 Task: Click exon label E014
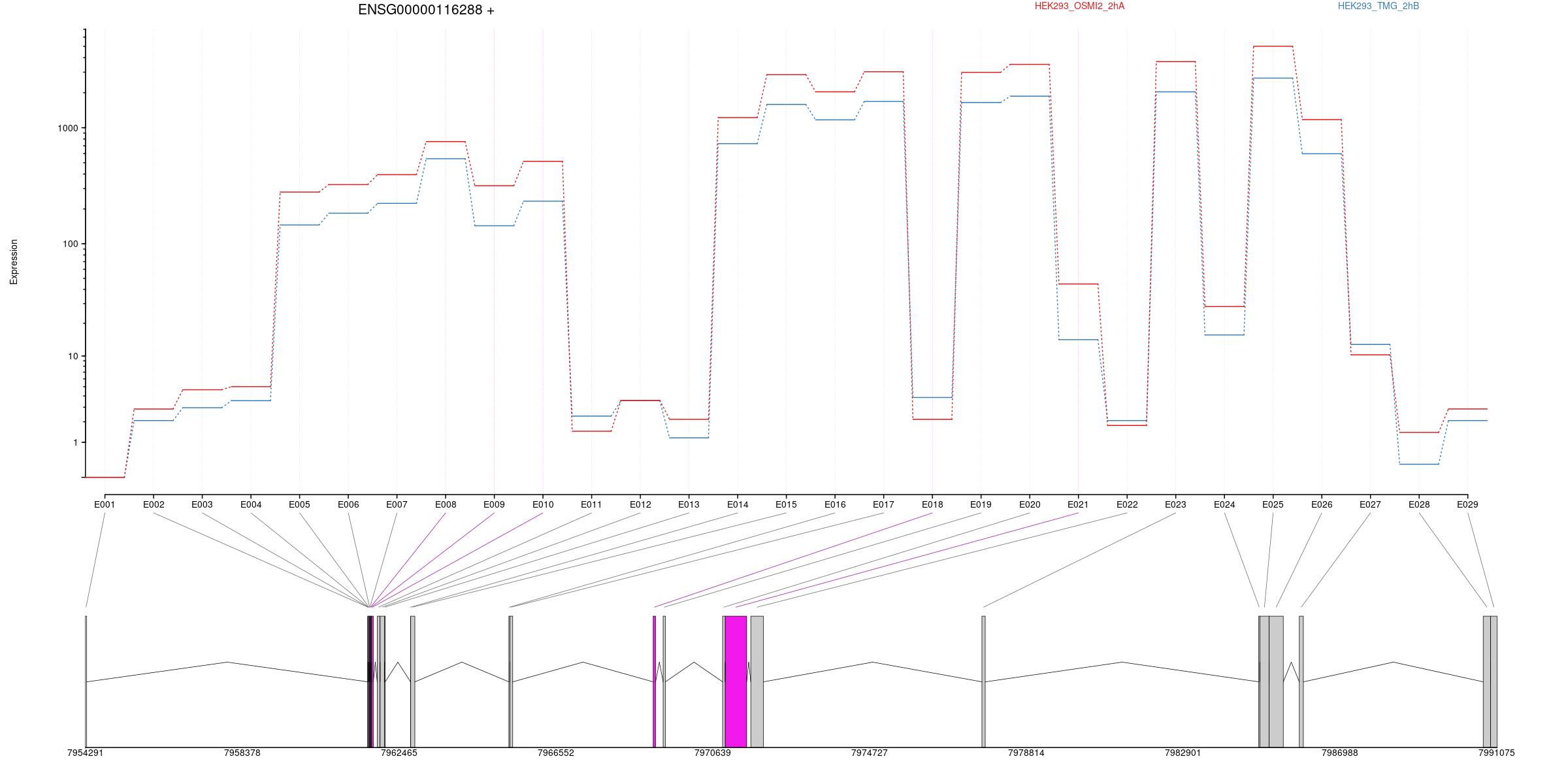[x=738, y=504]
